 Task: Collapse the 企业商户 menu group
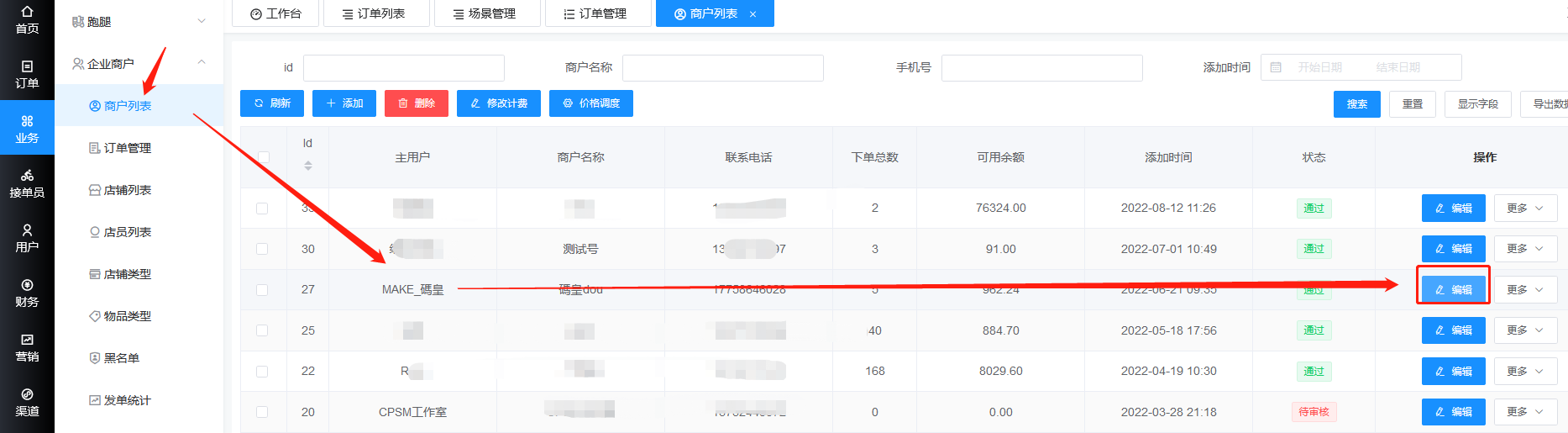pyautogui.click(x=202, y=63)
